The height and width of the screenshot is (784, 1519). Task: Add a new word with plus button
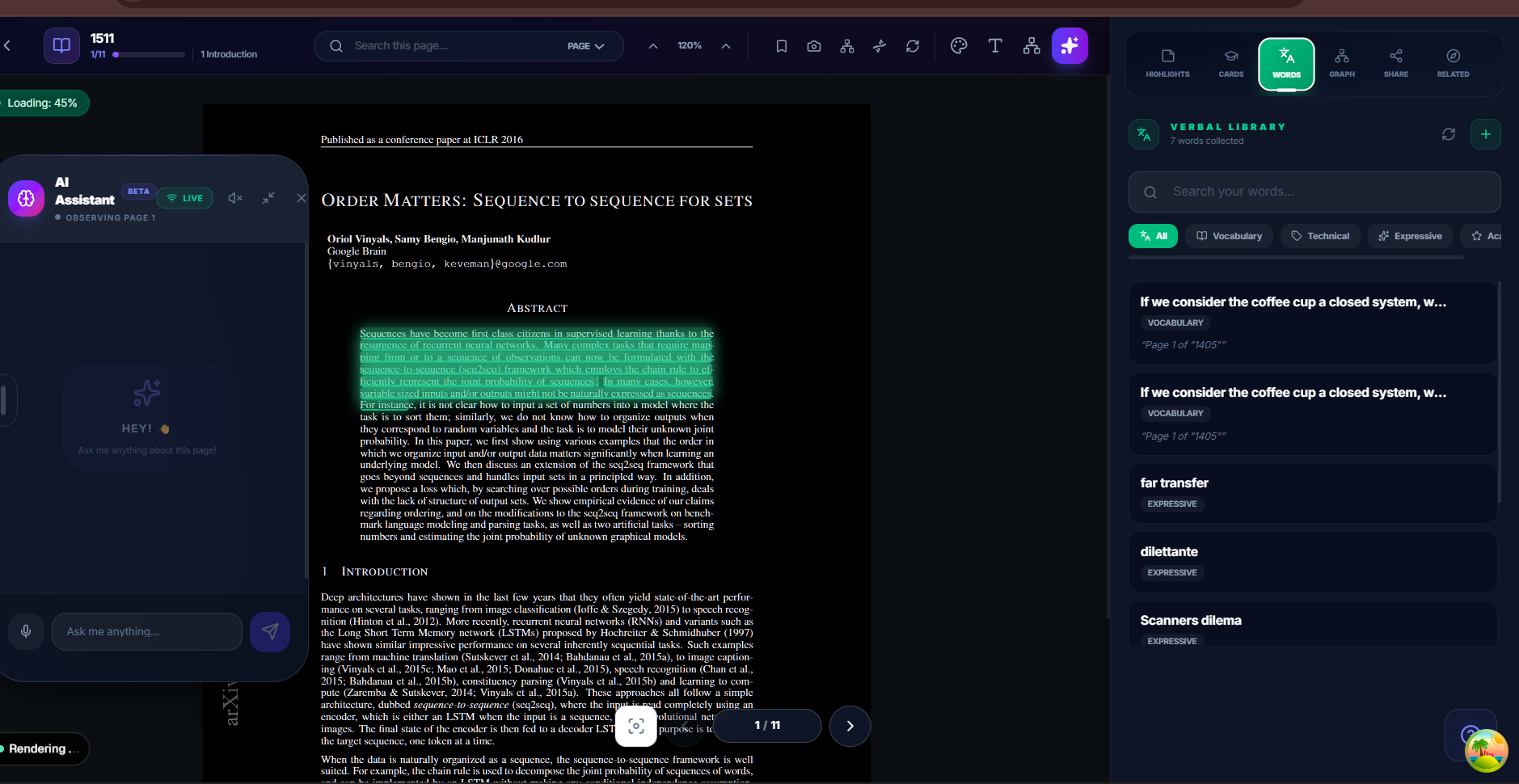coord(1485,134)
